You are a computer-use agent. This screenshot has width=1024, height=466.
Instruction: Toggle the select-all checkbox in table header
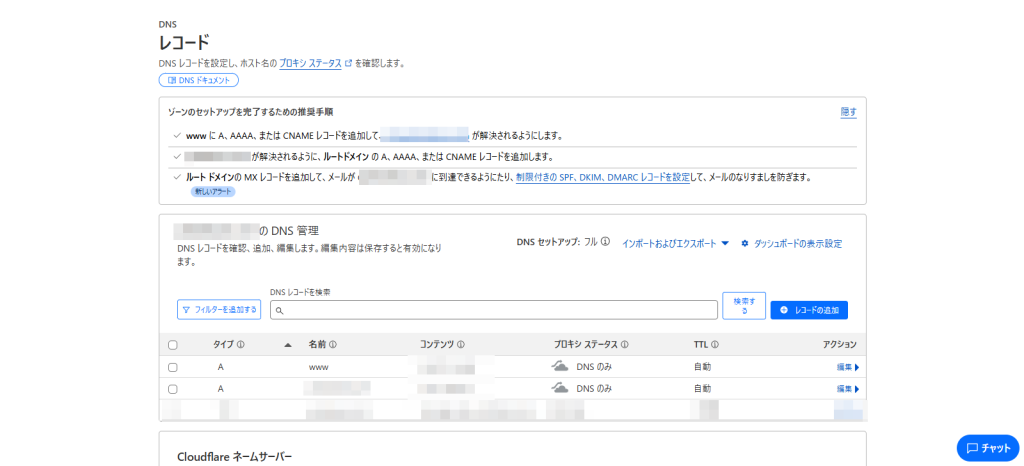[173, 345]
